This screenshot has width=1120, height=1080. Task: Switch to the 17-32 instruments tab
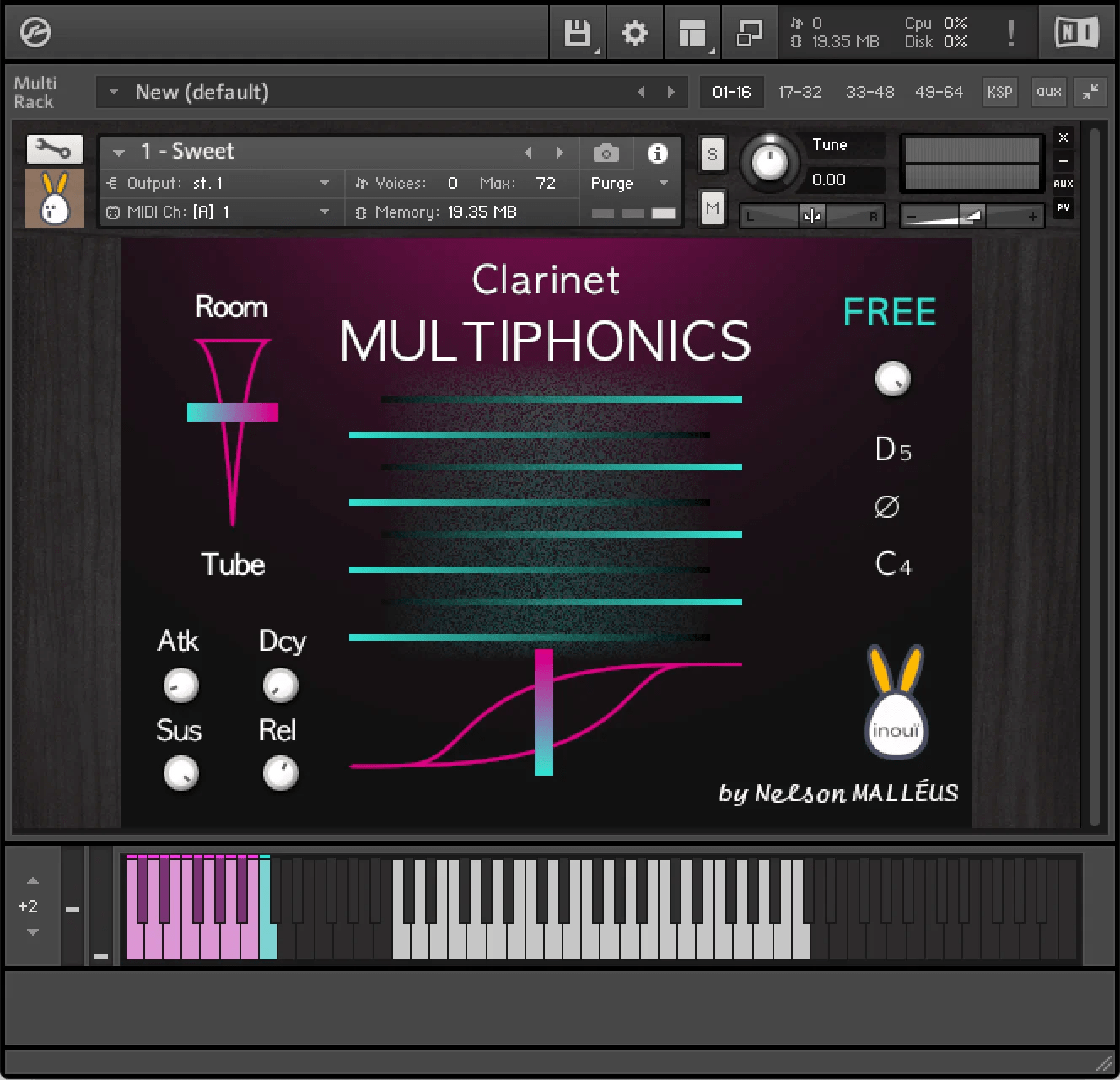pyautogui.click(x=800, y=92)
